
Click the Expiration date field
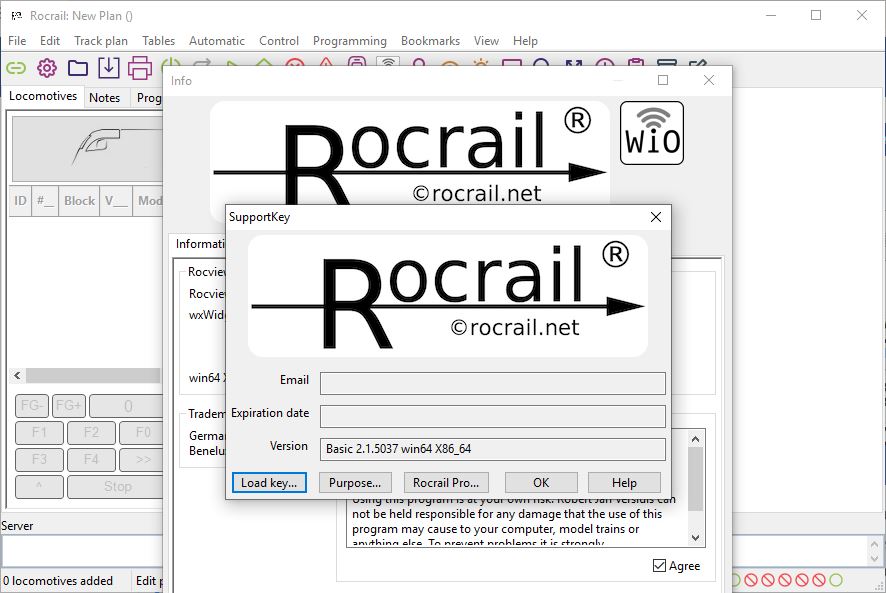point(493,416)
